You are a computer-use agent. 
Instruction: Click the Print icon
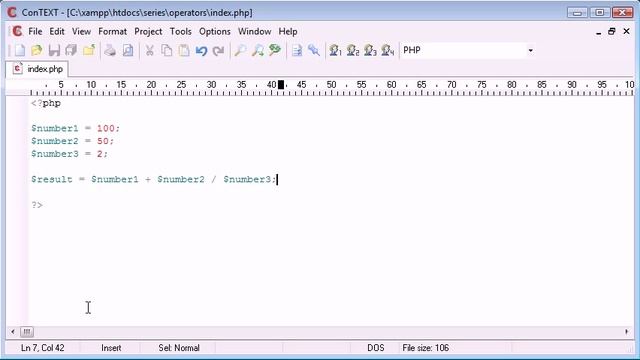(110, 51)
